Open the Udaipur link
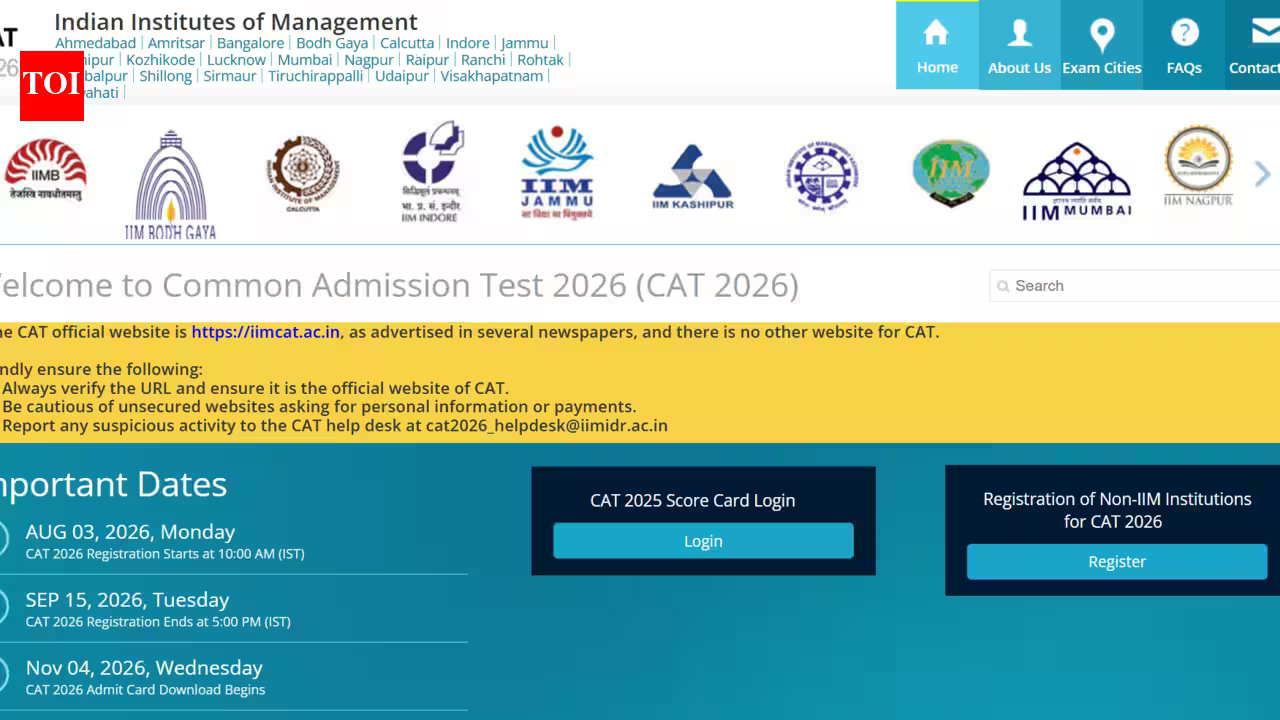This screenshot has width=1280, height=720. click(402, 76)
